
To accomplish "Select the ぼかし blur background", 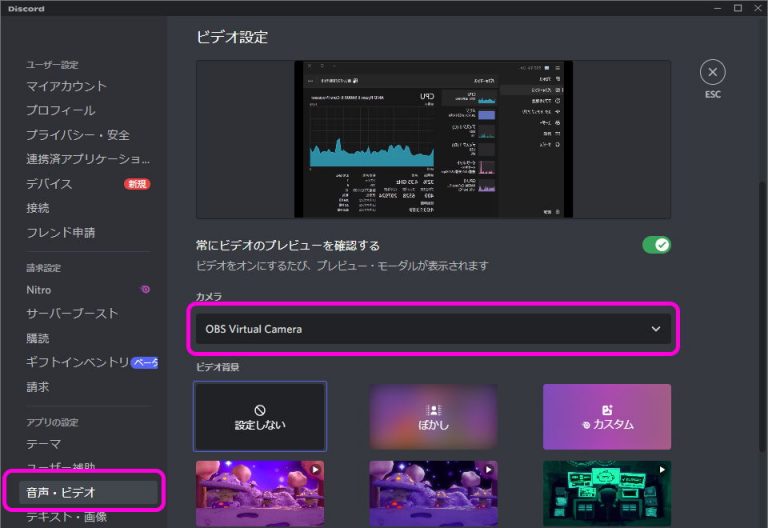I will [433, 417].
